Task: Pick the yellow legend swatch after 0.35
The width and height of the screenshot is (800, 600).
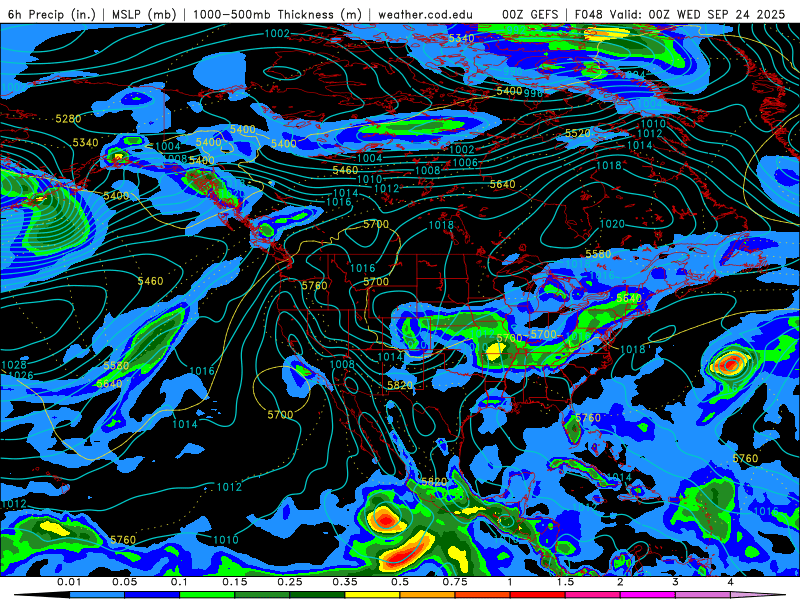Action: 372,595
